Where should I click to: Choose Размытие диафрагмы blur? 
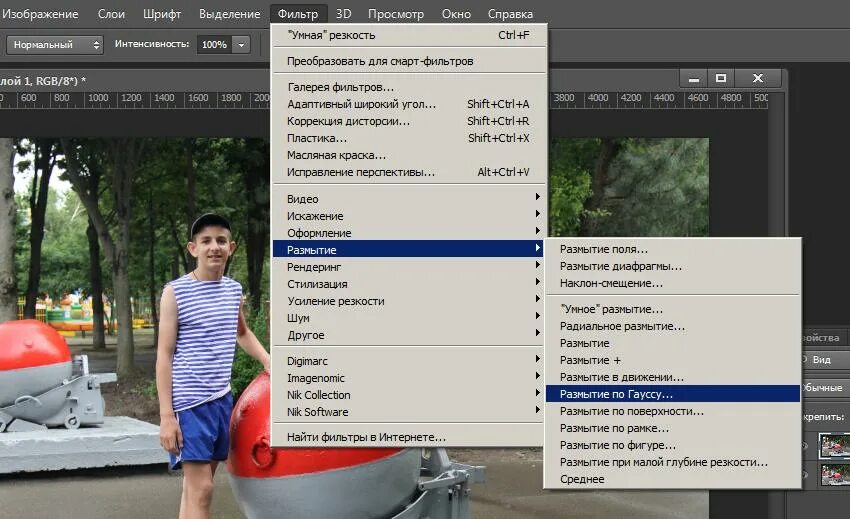[x=673, y=266]
